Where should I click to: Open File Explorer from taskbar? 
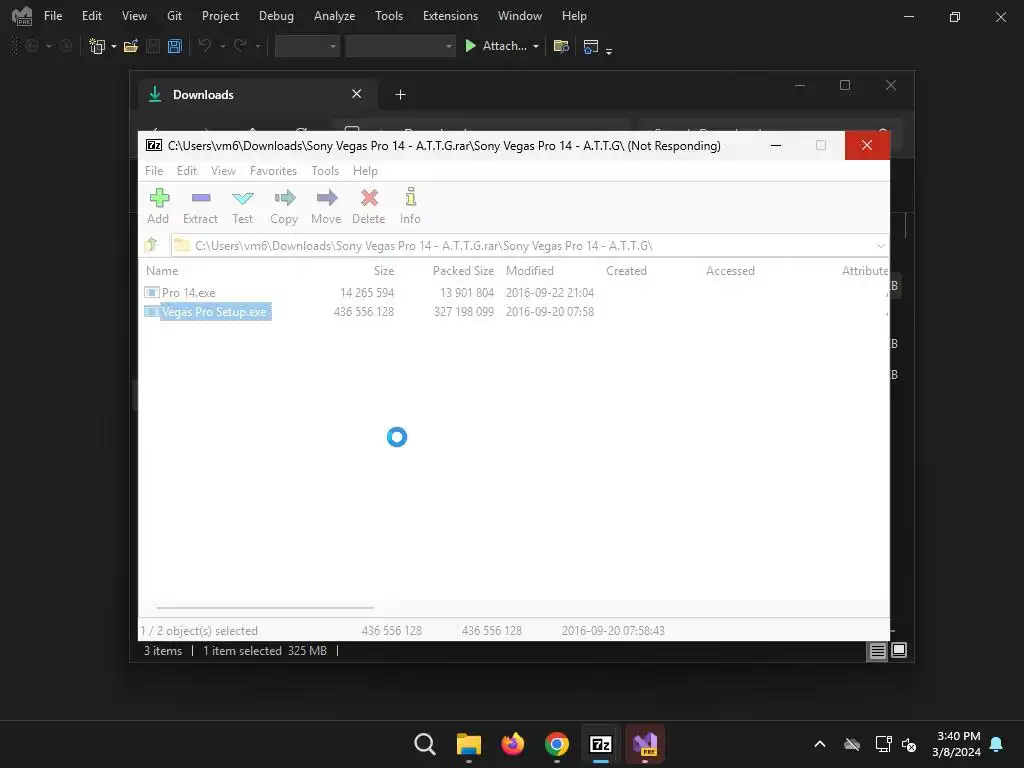[468, 744]
